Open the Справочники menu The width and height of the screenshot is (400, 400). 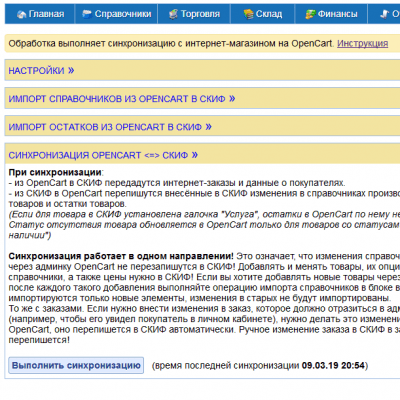point(116,14)
